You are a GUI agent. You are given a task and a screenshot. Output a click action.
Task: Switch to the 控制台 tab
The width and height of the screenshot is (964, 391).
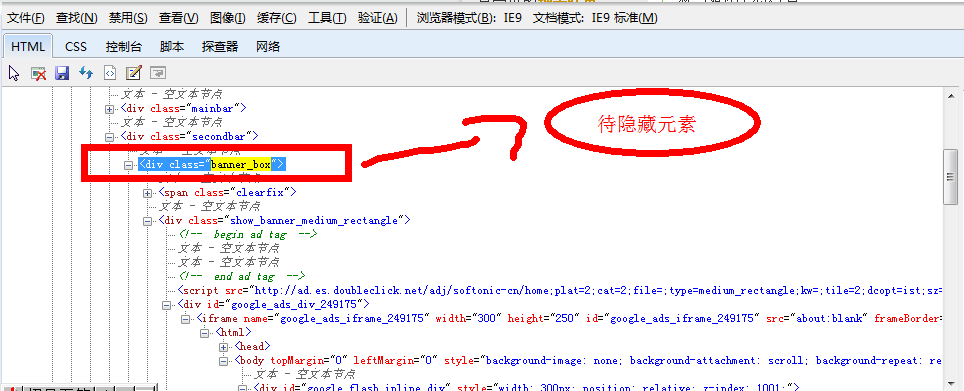coord(124,47)
